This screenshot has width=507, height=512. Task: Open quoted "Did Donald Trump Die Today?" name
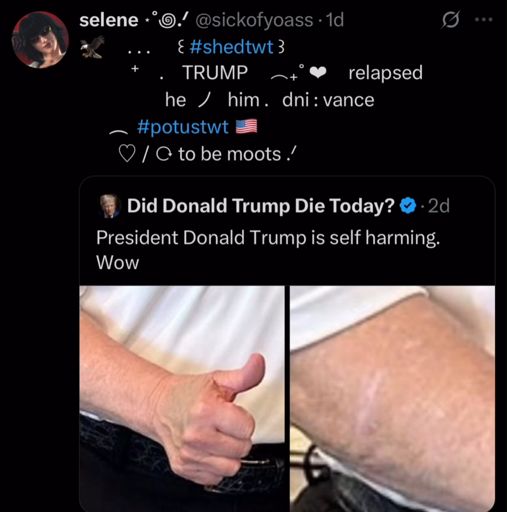tap(261, 205)
